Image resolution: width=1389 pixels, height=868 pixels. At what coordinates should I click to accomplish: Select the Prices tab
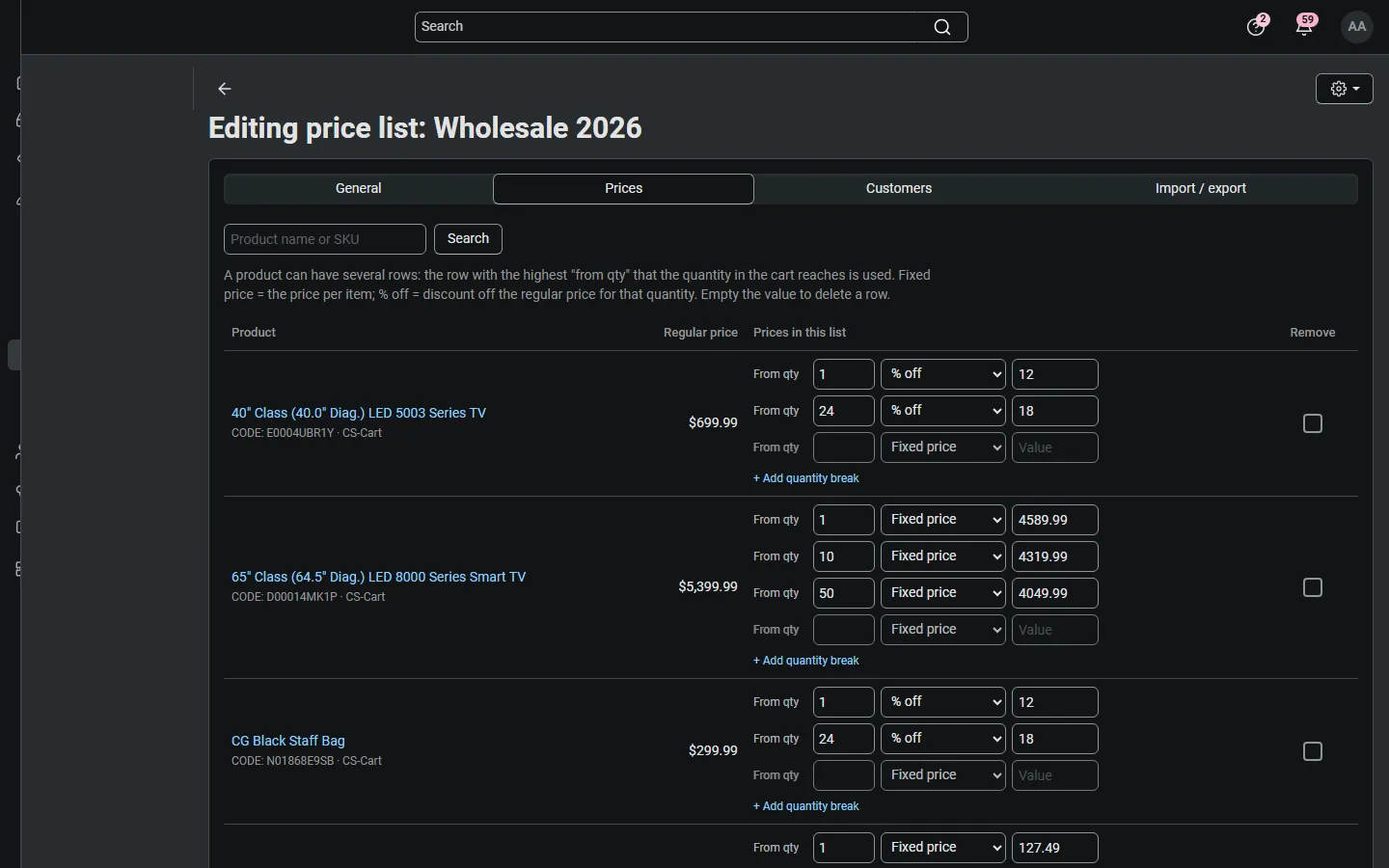[623, 189]
